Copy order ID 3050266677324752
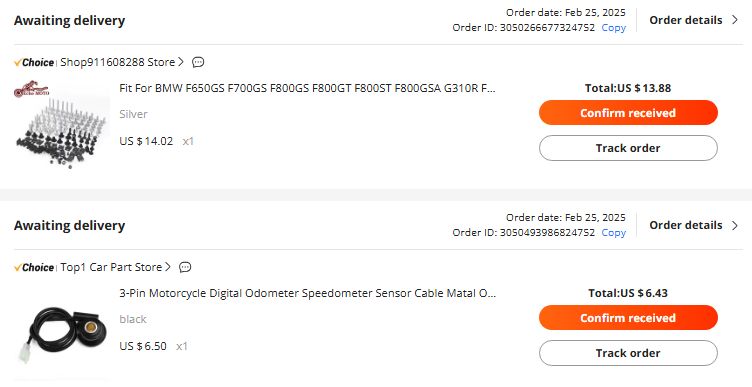This screenshot has height=387, width=752. pyautogui.click(x=613, y=28)
